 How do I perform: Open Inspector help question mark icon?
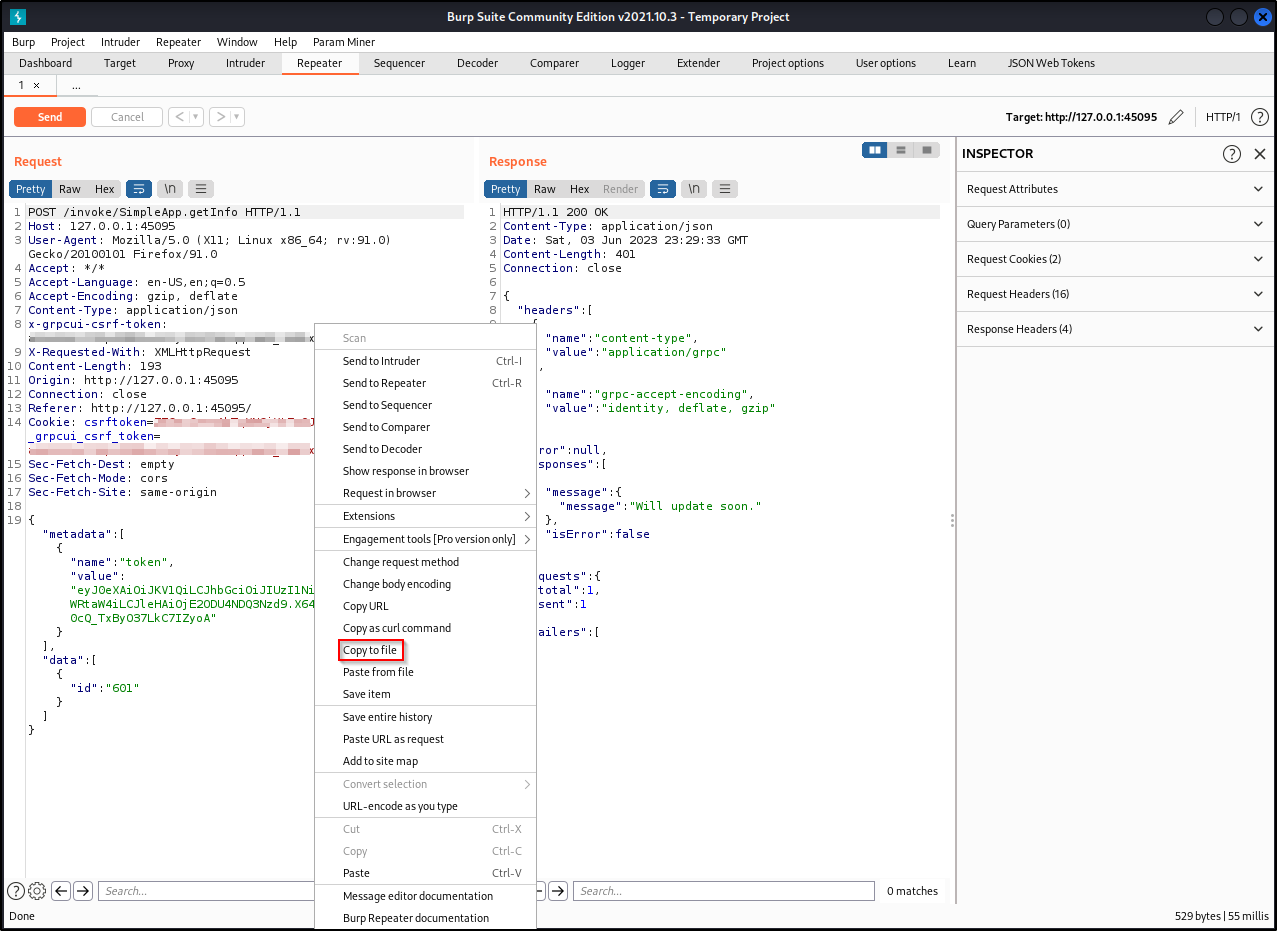pyautogui.click(x=1232, y=154)
